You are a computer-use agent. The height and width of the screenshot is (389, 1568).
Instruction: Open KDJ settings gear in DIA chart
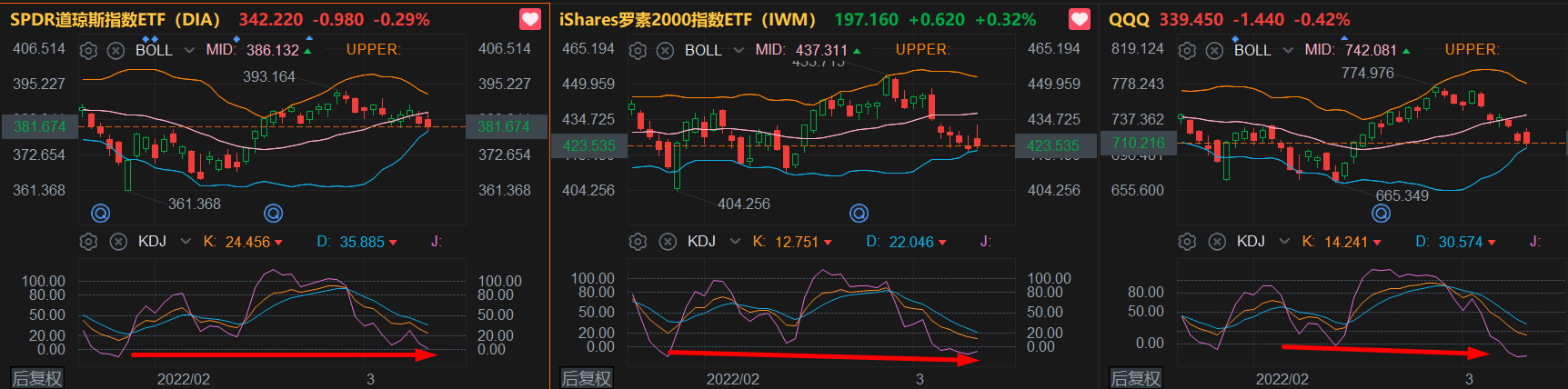(88, 242)
